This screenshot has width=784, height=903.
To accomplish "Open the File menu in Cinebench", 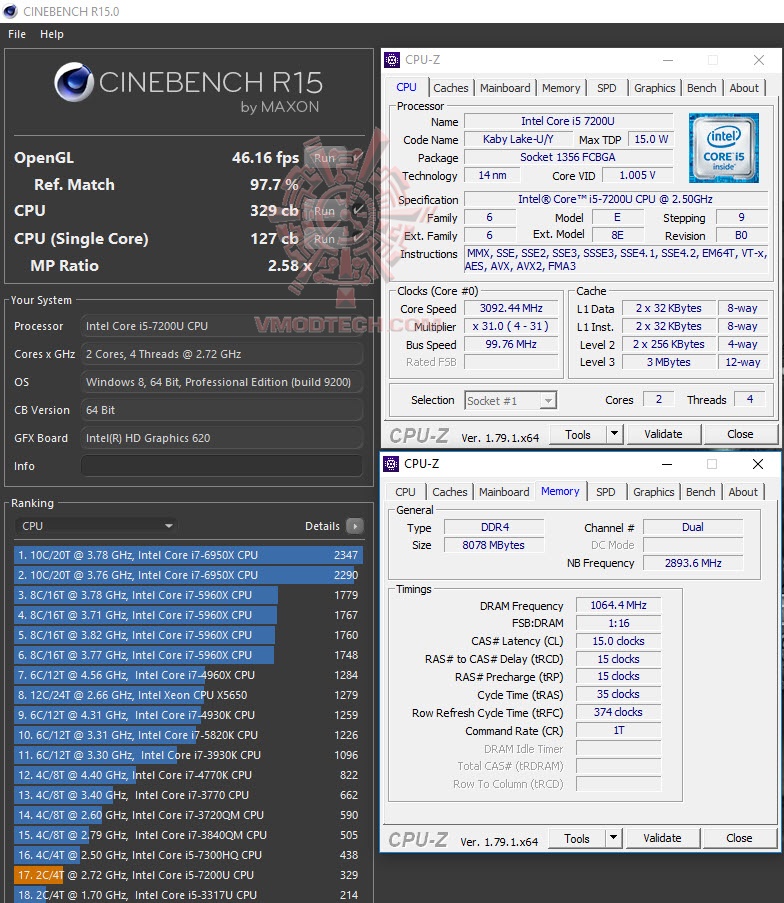I will pyautogui.click(x=17, y=34).
